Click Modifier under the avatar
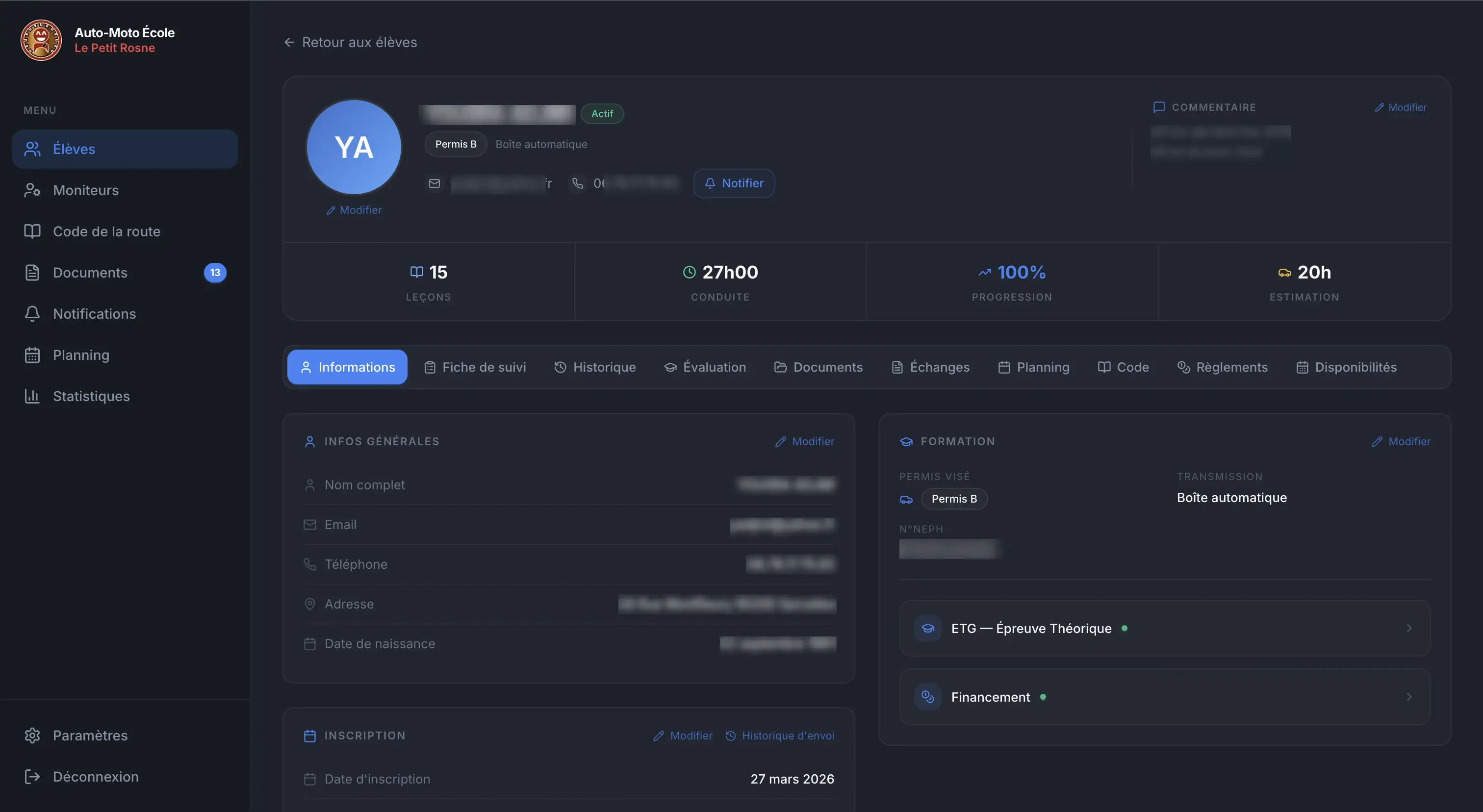Viewport: 1483px width, 812px height. click(x=354, y=210)
